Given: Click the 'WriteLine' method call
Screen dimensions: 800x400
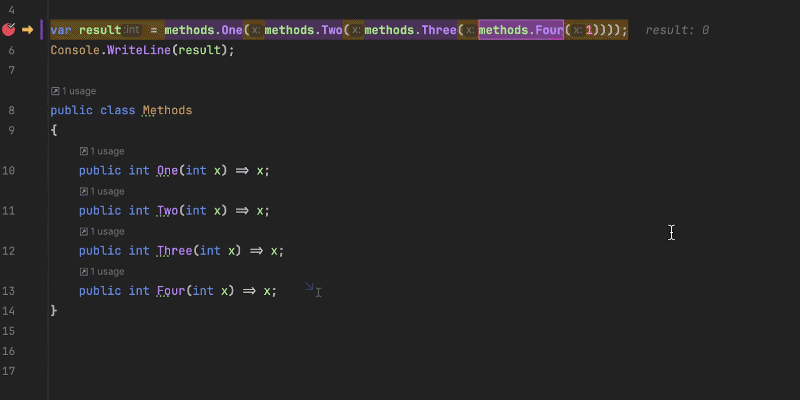Looking at the screenshot, I should [x=139, y=51].
